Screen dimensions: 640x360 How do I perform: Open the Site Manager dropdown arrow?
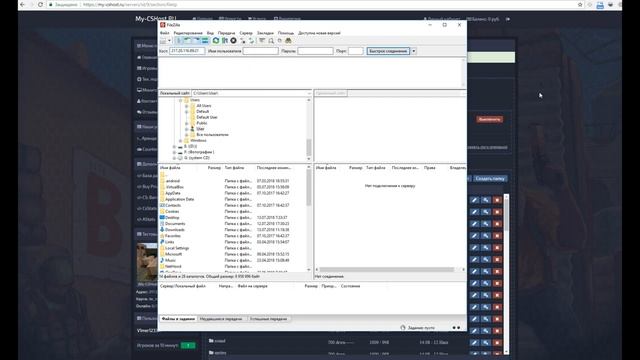click(x=169, y=41)
